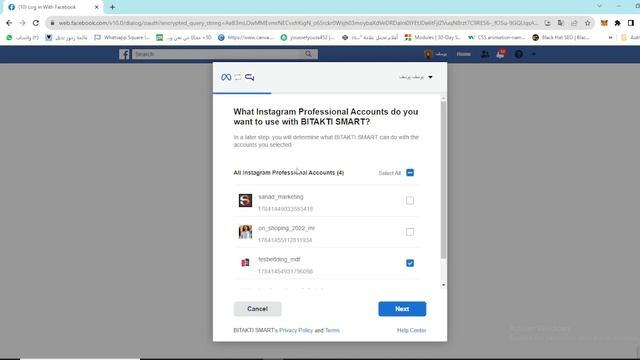Close the Log in With Facebook tab
This screenshot has height=360, width=640.
[x=97, y=7]
